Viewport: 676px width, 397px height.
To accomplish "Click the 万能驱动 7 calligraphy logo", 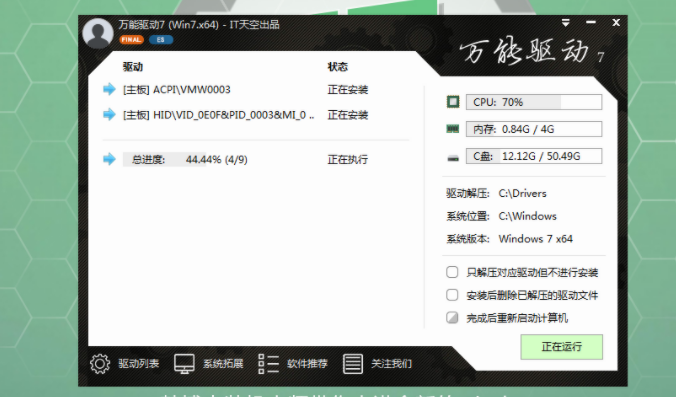I will coord(532,52).
